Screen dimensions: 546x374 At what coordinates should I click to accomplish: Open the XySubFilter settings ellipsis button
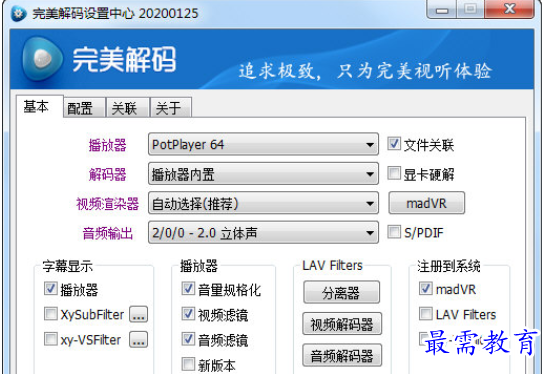[x=139, y=314]
